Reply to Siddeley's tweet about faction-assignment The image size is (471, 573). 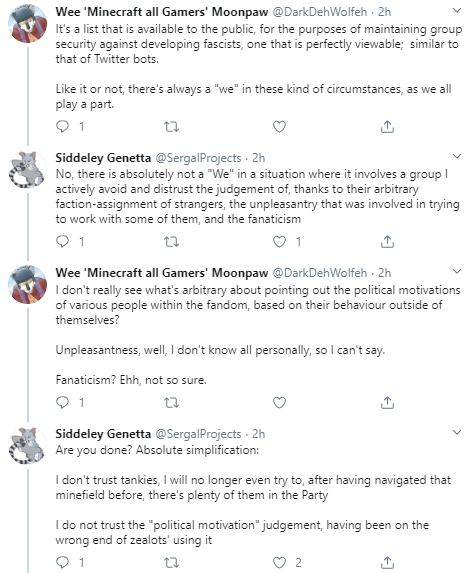pos(62,241)
